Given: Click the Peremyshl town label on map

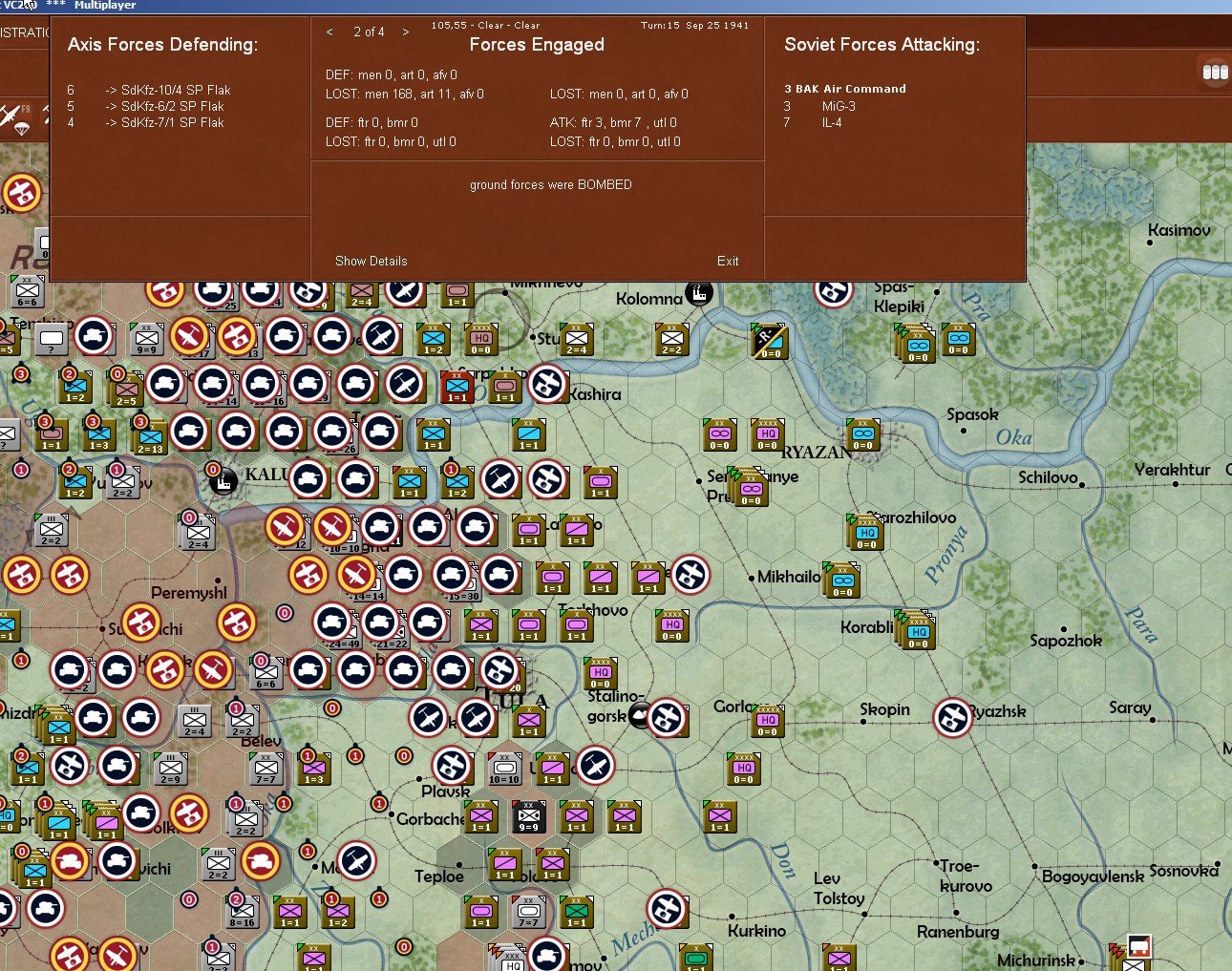Looking at the screenshot, I should [x=189, y=593].
